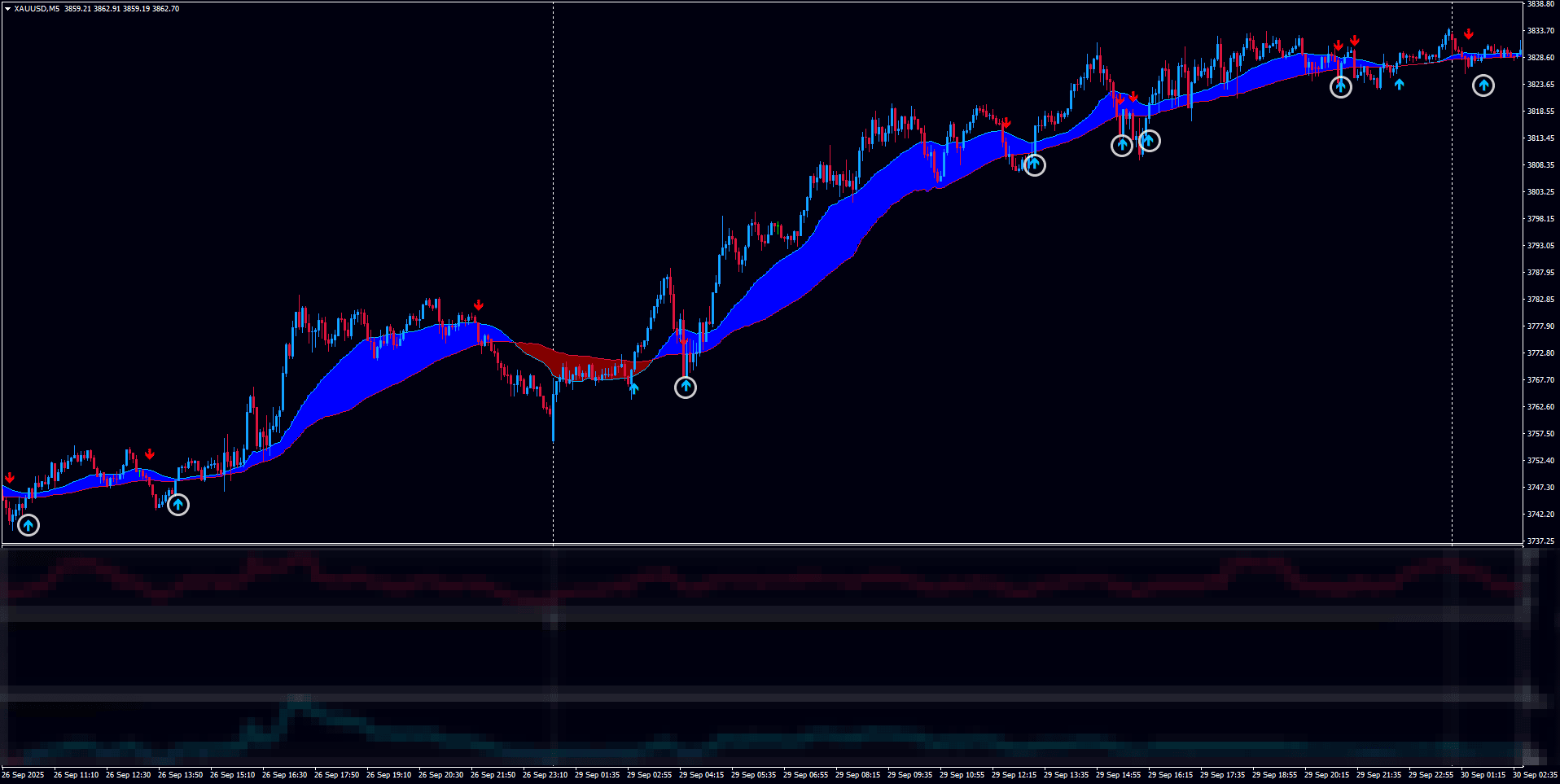Screen dimensions: 1560x784
Task: Select the red arrow above the 21:50 peak
Action: (x=479, y=305)
